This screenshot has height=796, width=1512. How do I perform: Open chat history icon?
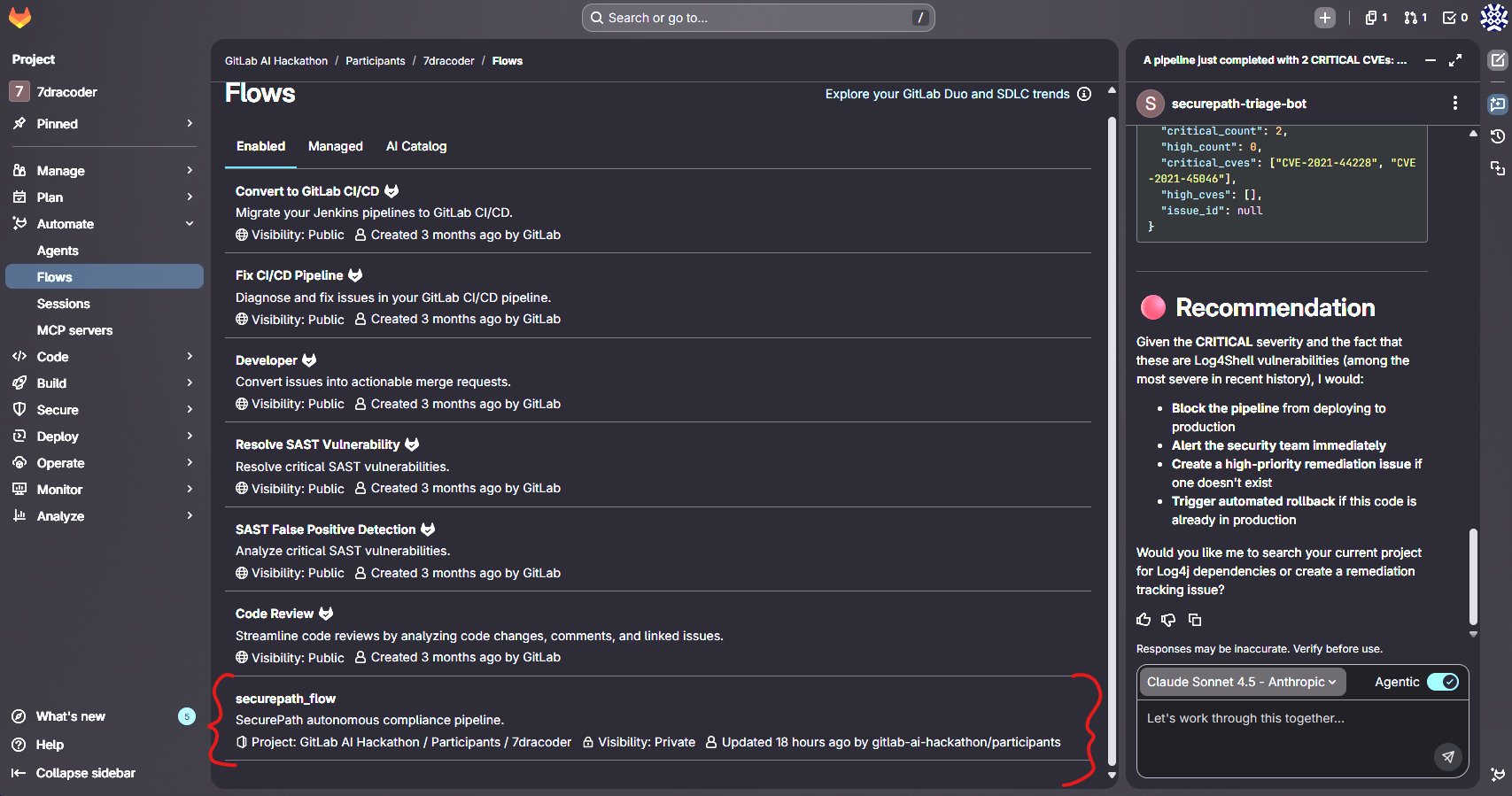pyautogui.click(x=1497, y=136)
